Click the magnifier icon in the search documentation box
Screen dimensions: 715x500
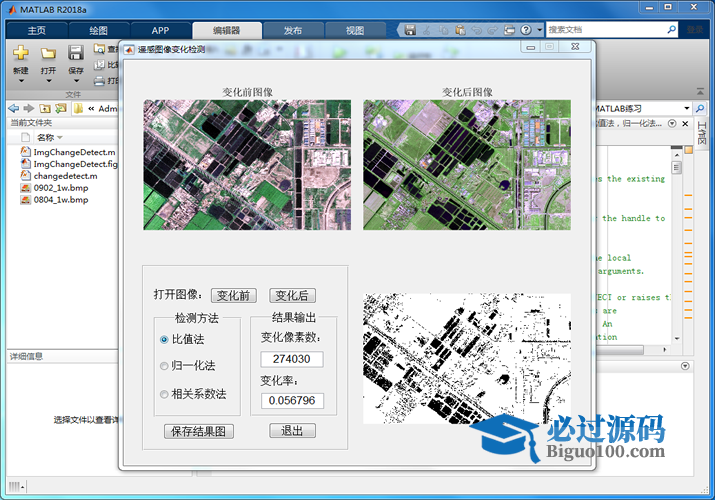(x=671, y=30)
